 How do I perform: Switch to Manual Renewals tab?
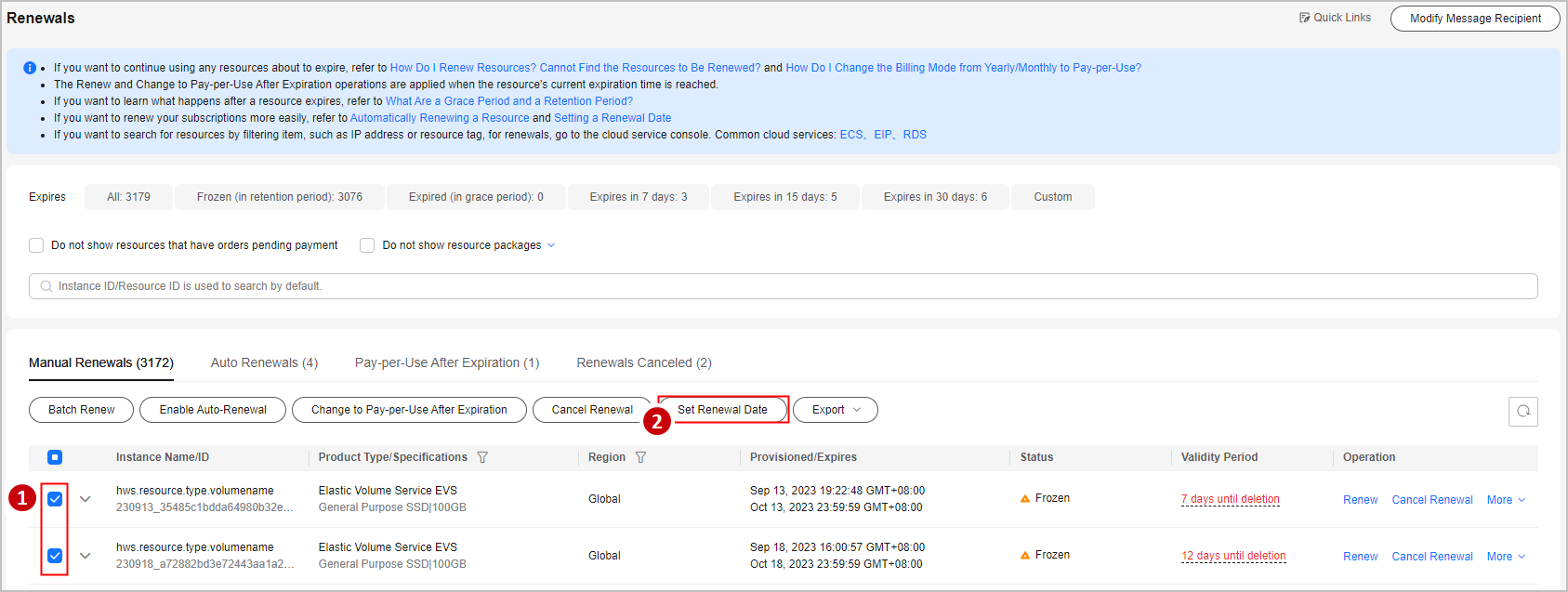tap(101, 362)
